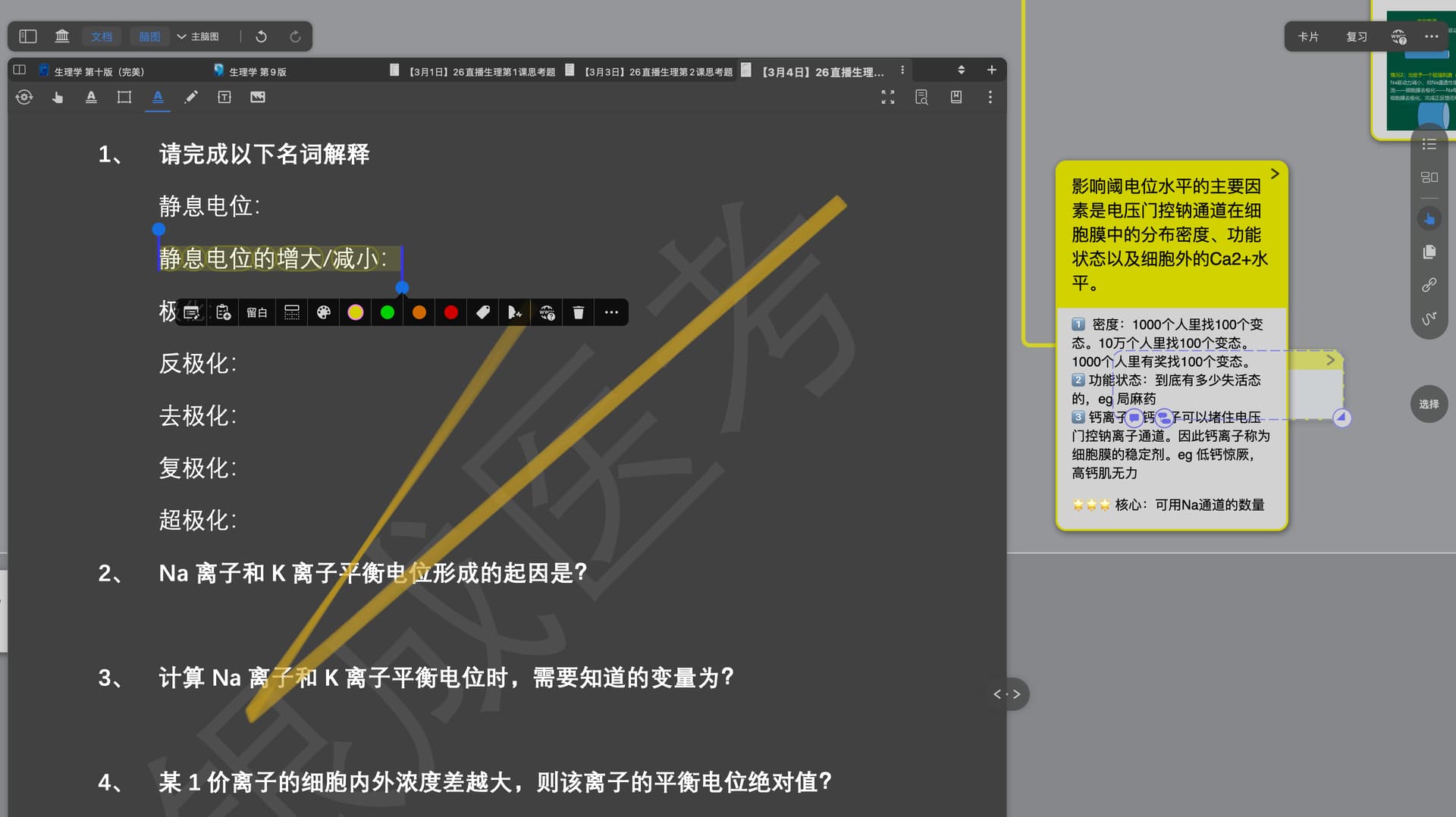The width and height of the screenshot is (1456, 817).
Task: Open the library (bank building) icon
Action: [62, 36]
